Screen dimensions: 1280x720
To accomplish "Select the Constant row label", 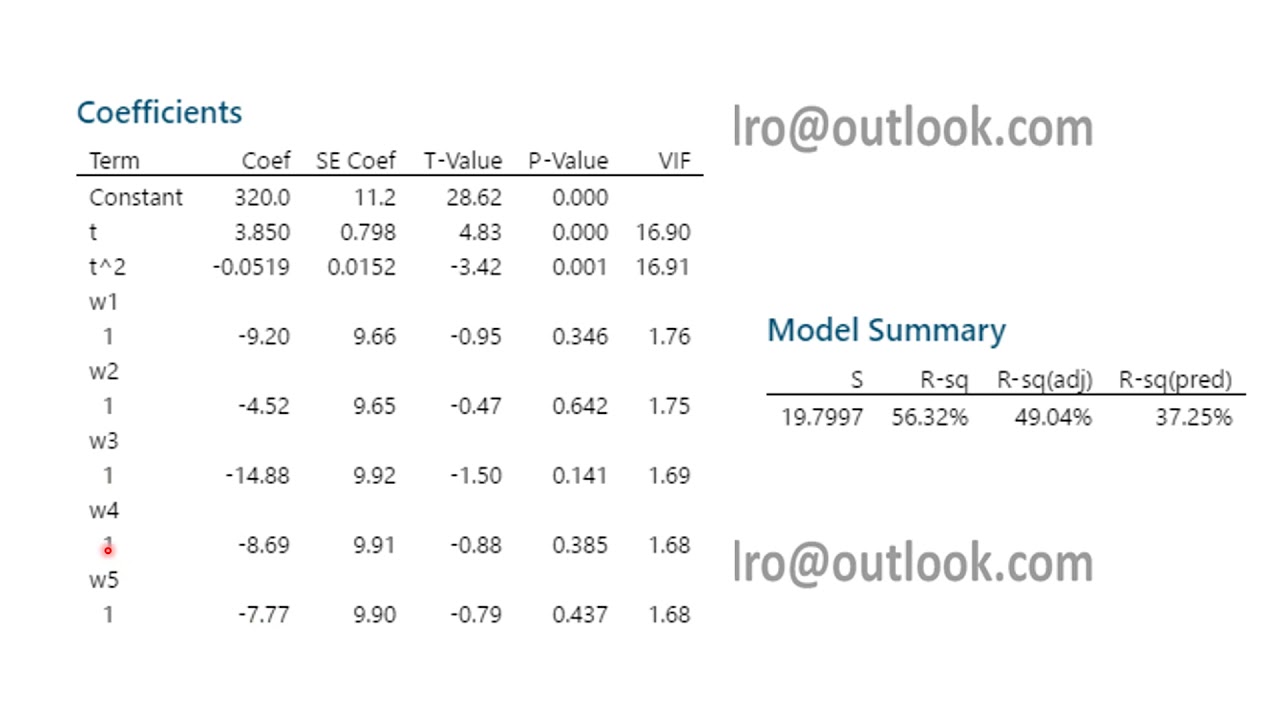I will [136, 197].
